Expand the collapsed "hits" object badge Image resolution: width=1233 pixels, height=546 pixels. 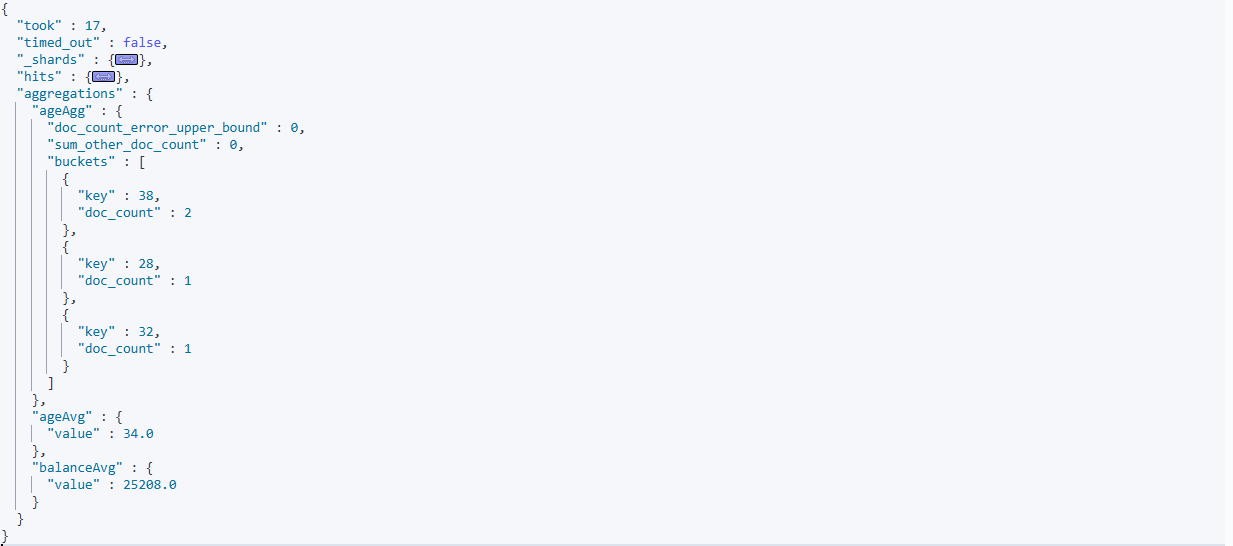click(x=103, y=77)
